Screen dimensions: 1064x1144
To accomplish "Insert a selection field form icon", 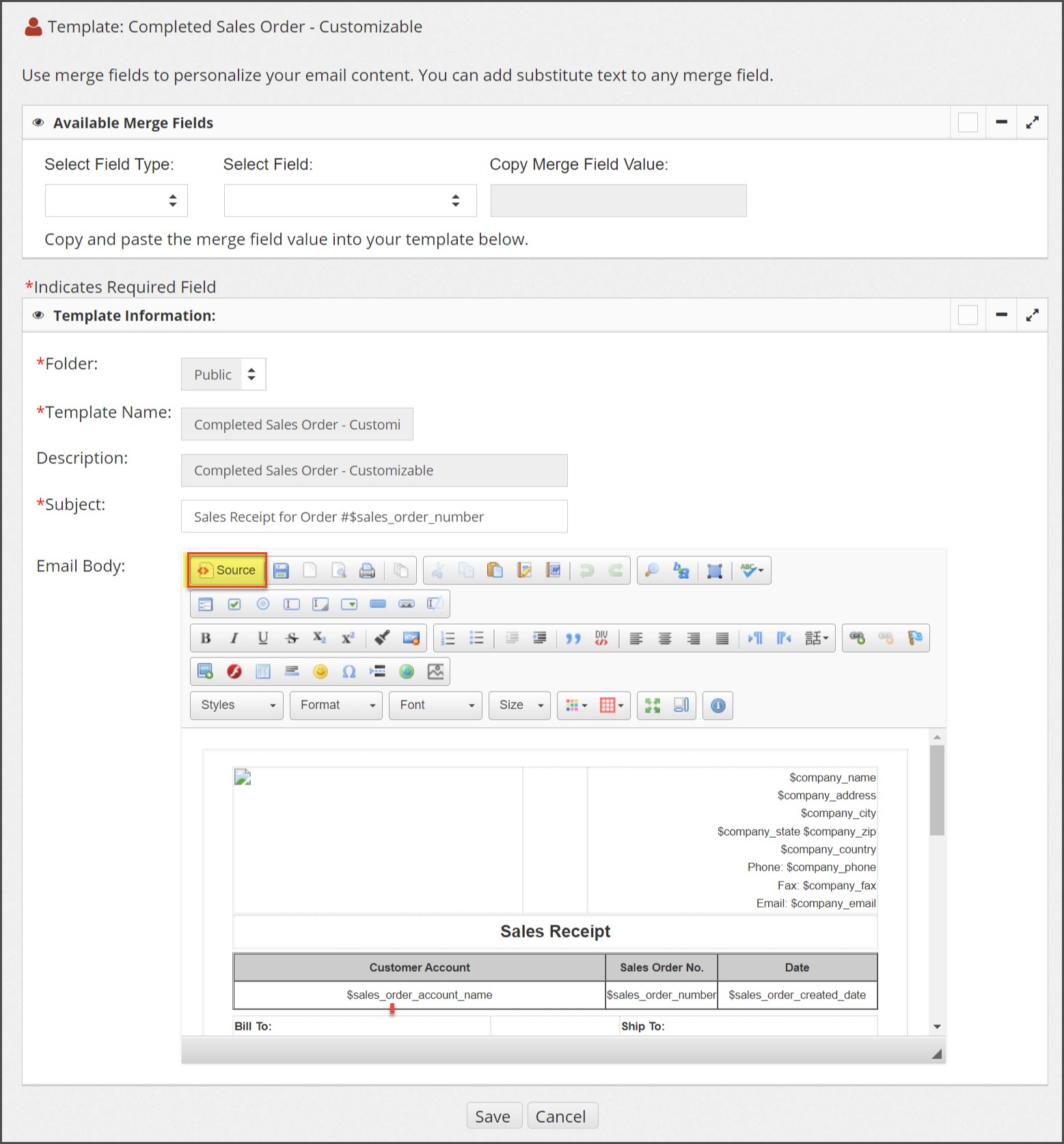I will click(349, 604).
